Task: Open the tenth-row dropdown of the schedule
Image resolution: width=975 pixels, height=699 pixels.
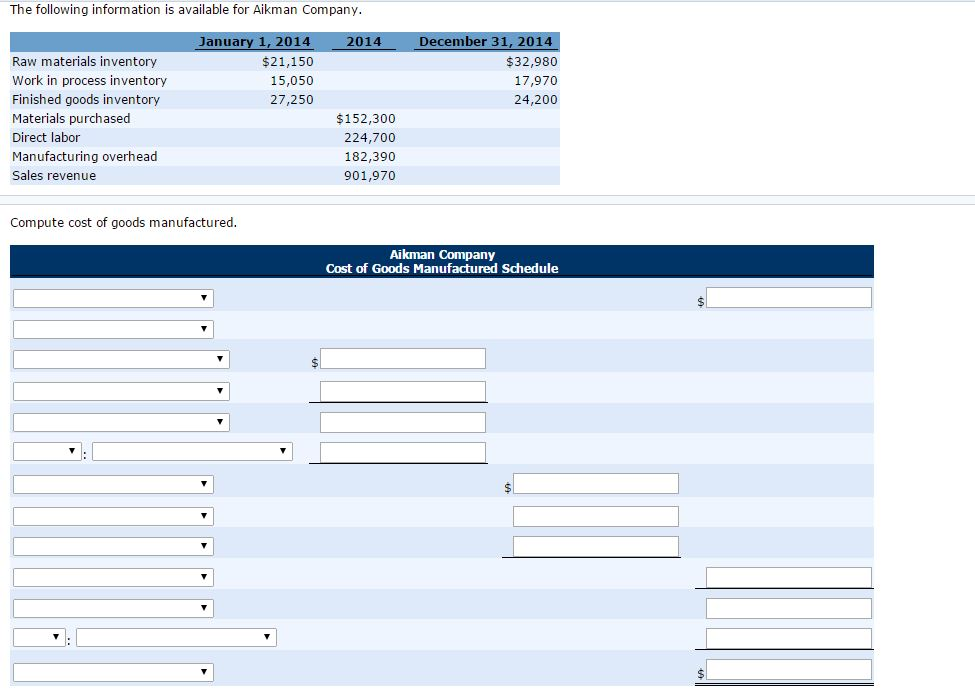Action: [113, 577]
